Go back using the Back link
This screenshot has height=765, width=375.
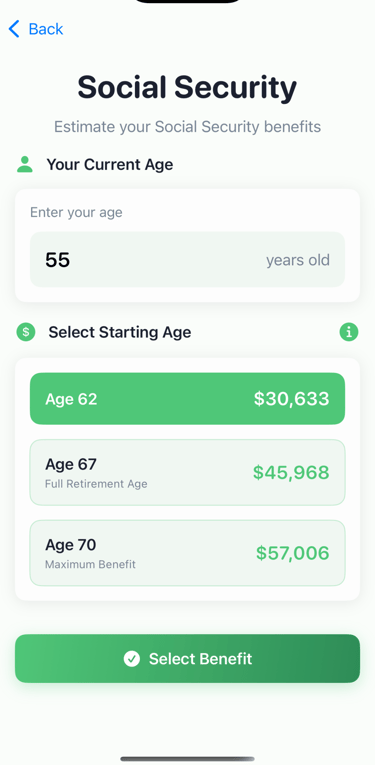tap(36, 29)
